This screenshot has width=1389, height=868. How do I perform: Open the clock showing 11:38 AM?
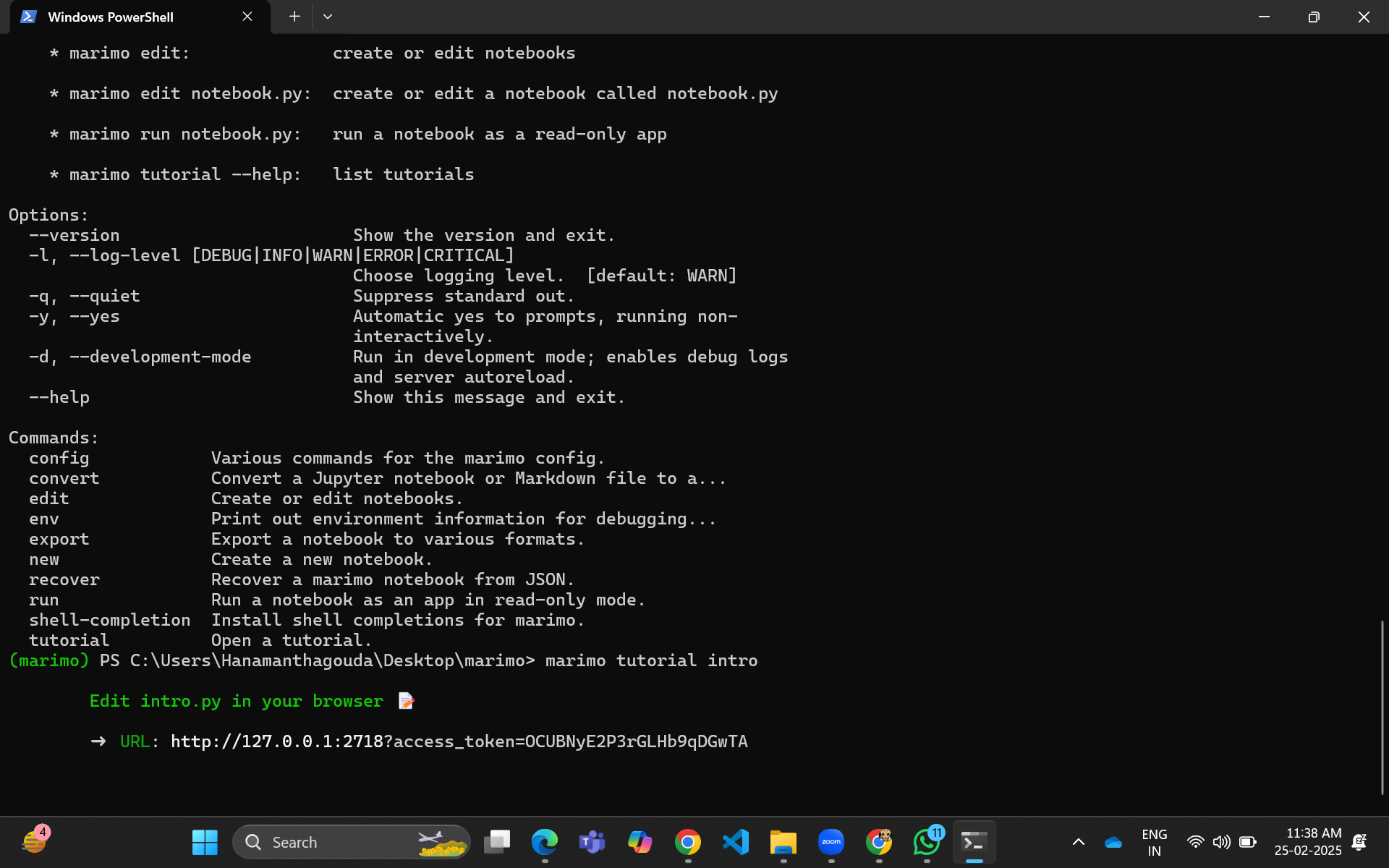pos(1308,842)
